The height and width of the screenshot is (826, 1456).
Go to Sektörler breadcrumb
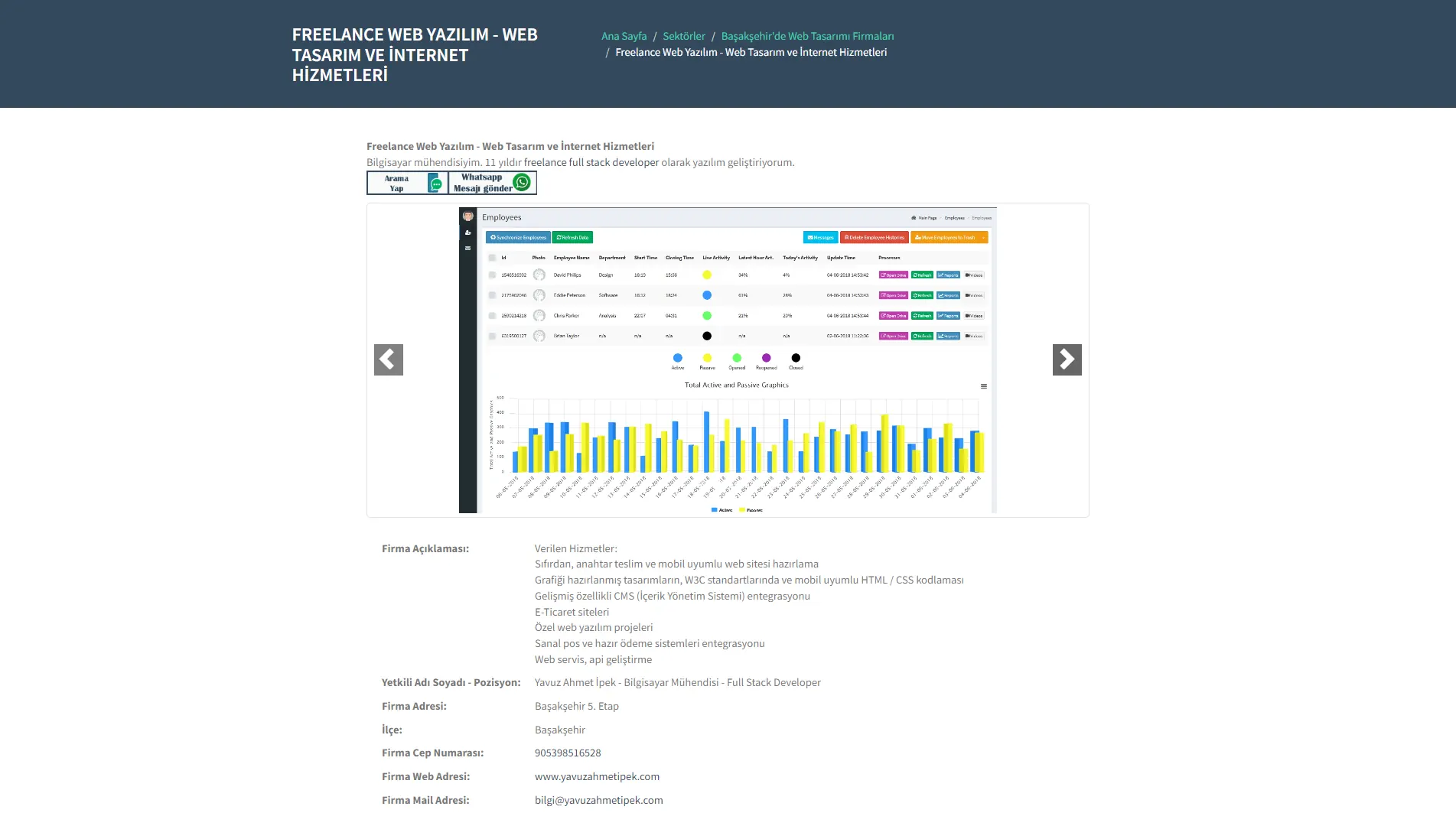tap(683, 36)
